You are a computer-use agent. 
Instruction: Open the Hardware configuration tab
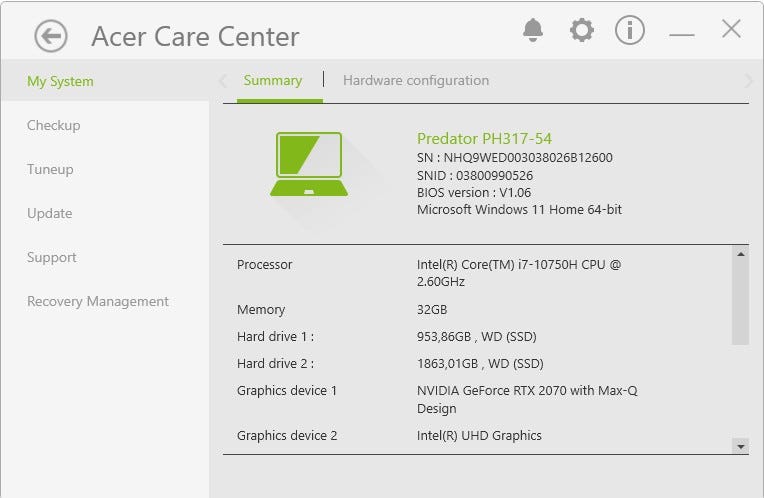coord(416,81)
